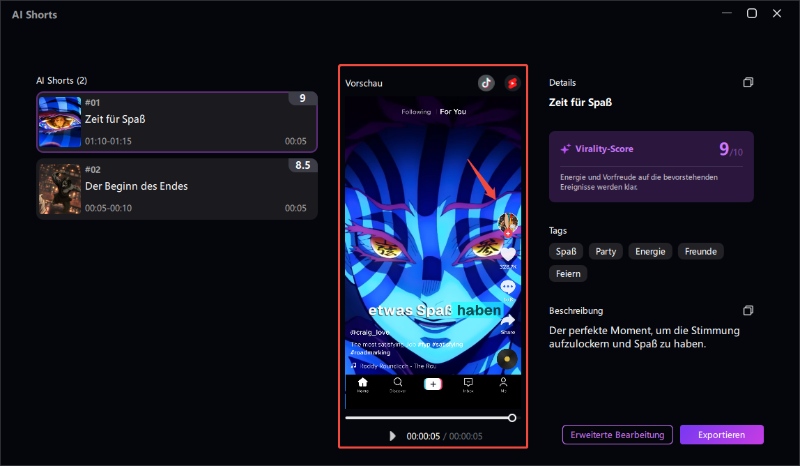The image size is (800, 466).
Task: Click the profile avatar in preview
Action: click(x=508, y=223)
